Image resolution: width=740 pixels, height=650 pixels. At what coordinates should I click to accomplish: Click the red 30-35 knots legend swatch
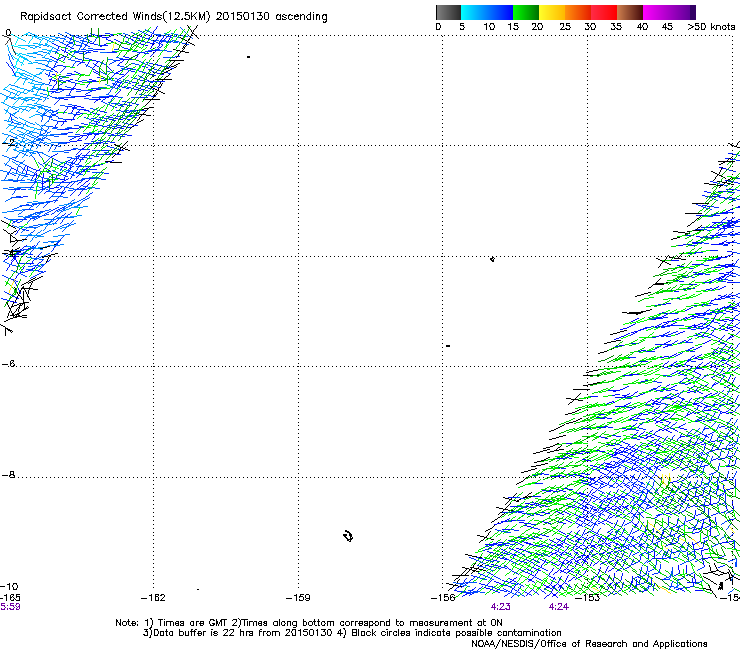(x=604, y=12)
